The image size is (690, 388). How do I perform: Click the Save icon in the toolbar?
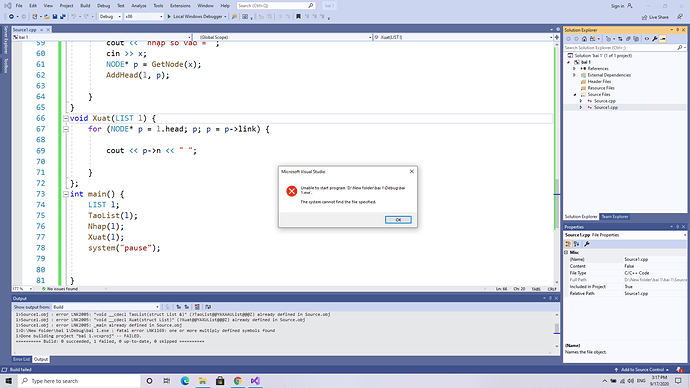[x=55, y=17]
